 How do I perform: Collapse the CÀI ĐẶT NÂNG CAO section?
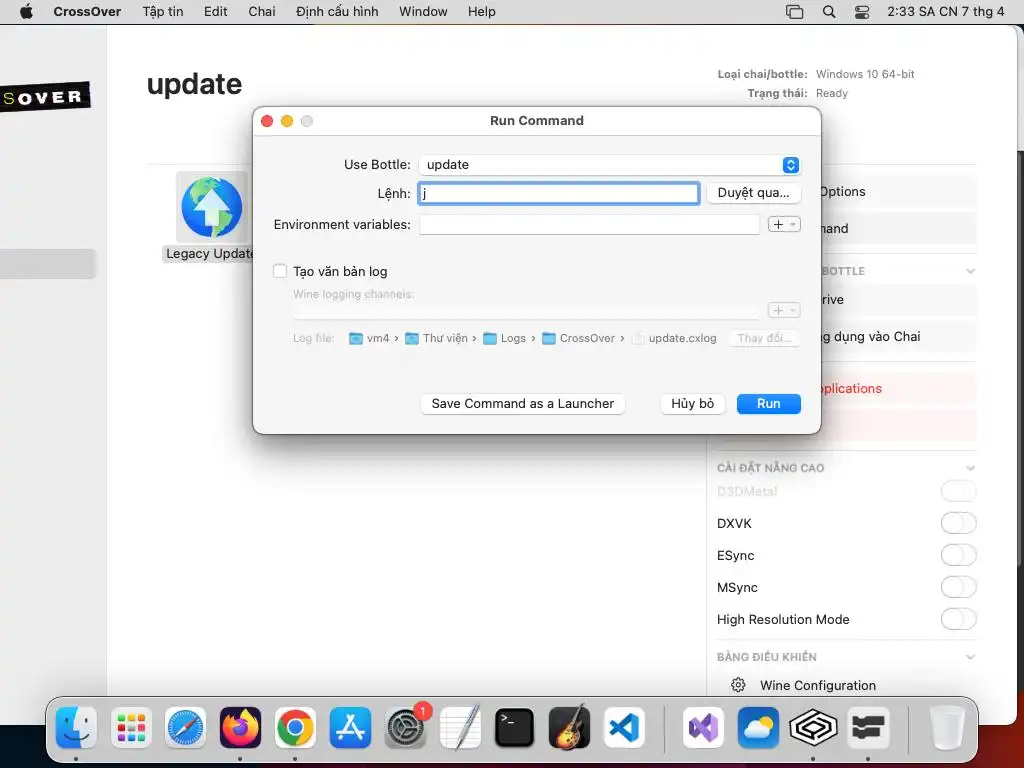click(x=970, y=468)
